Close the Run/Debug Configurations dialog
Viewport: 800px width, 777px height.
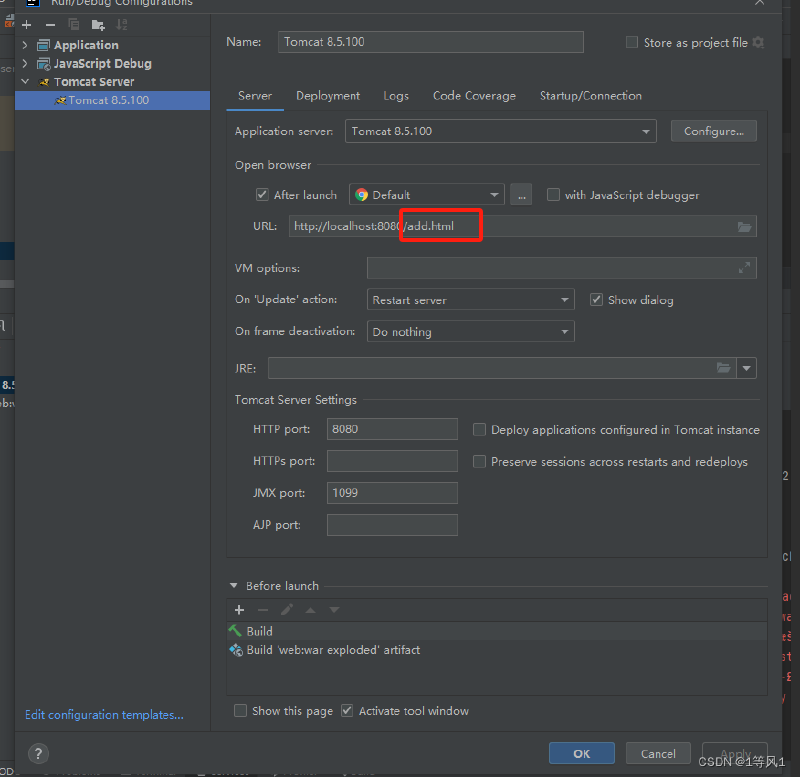coord(760,3)
